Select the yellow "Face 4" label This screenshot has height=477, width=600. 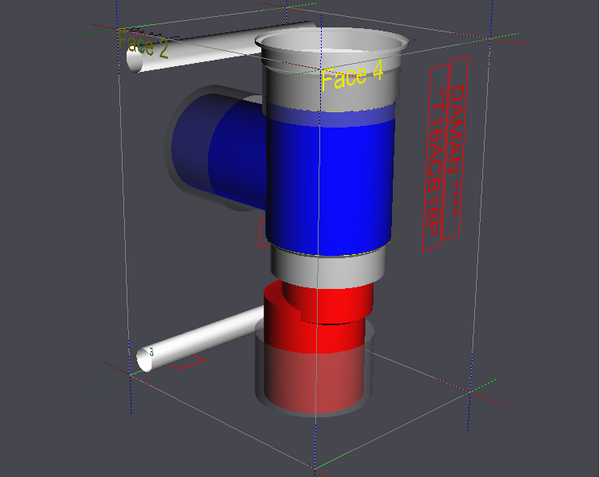pos(352,75)
